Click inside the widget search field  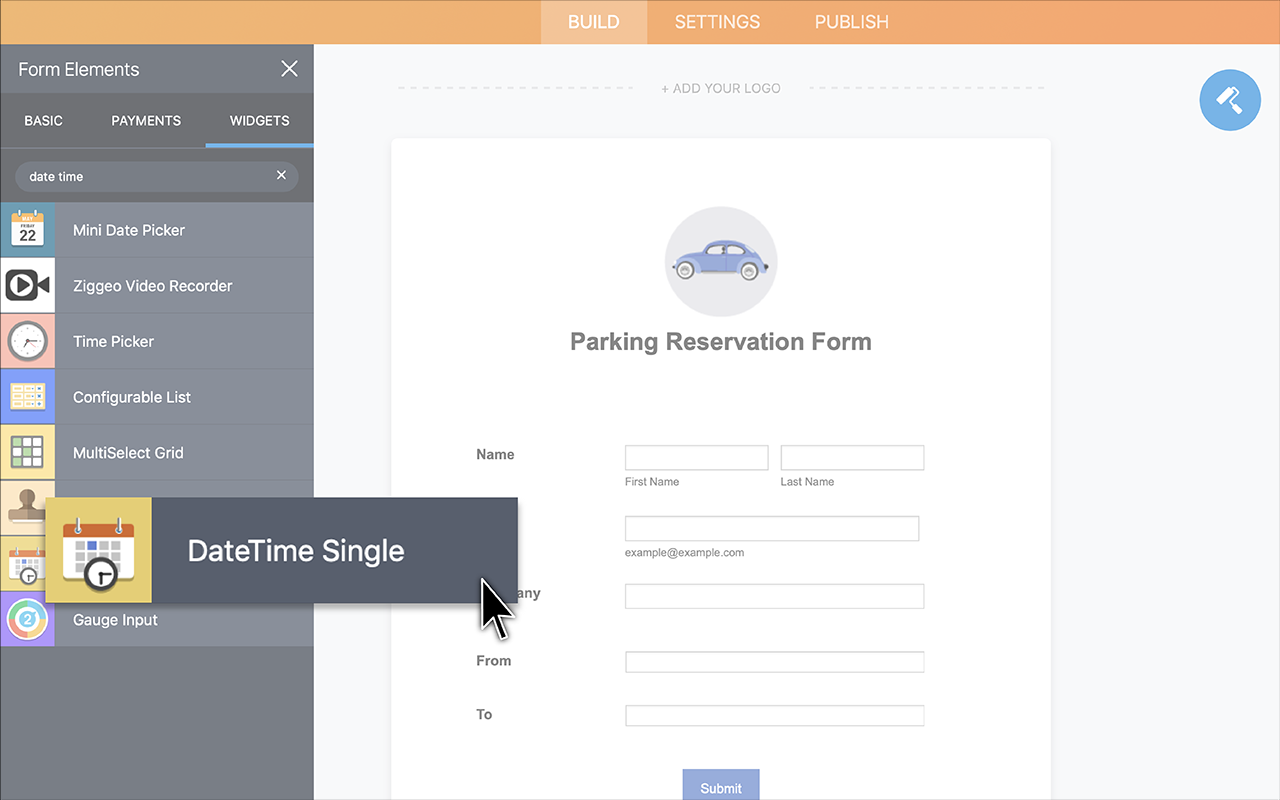140,176
